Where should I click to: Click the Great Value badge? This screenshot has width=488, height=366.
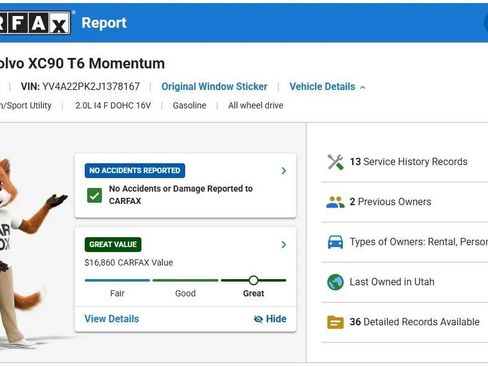[x=113, y=244]
